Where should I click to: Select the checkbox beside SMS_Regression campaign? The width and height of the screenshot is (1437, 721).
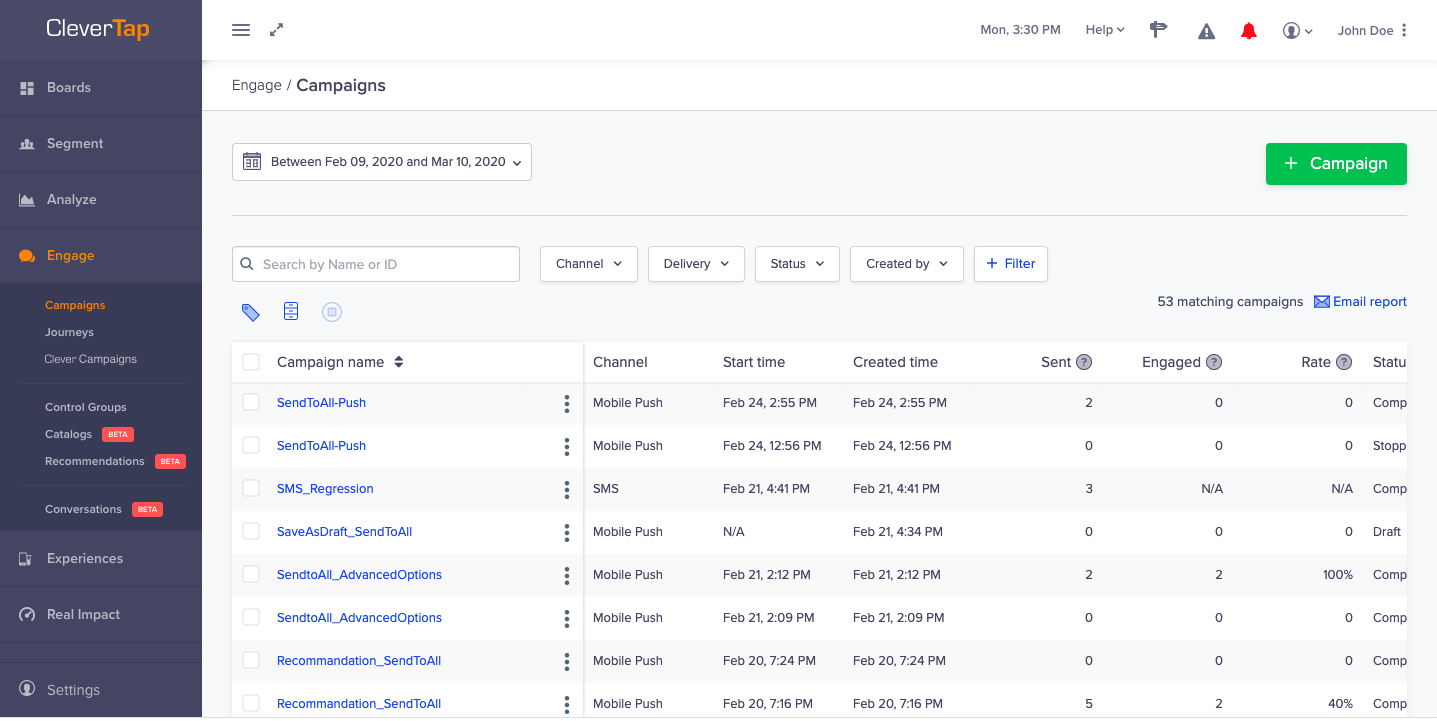[x=251, y=488]
